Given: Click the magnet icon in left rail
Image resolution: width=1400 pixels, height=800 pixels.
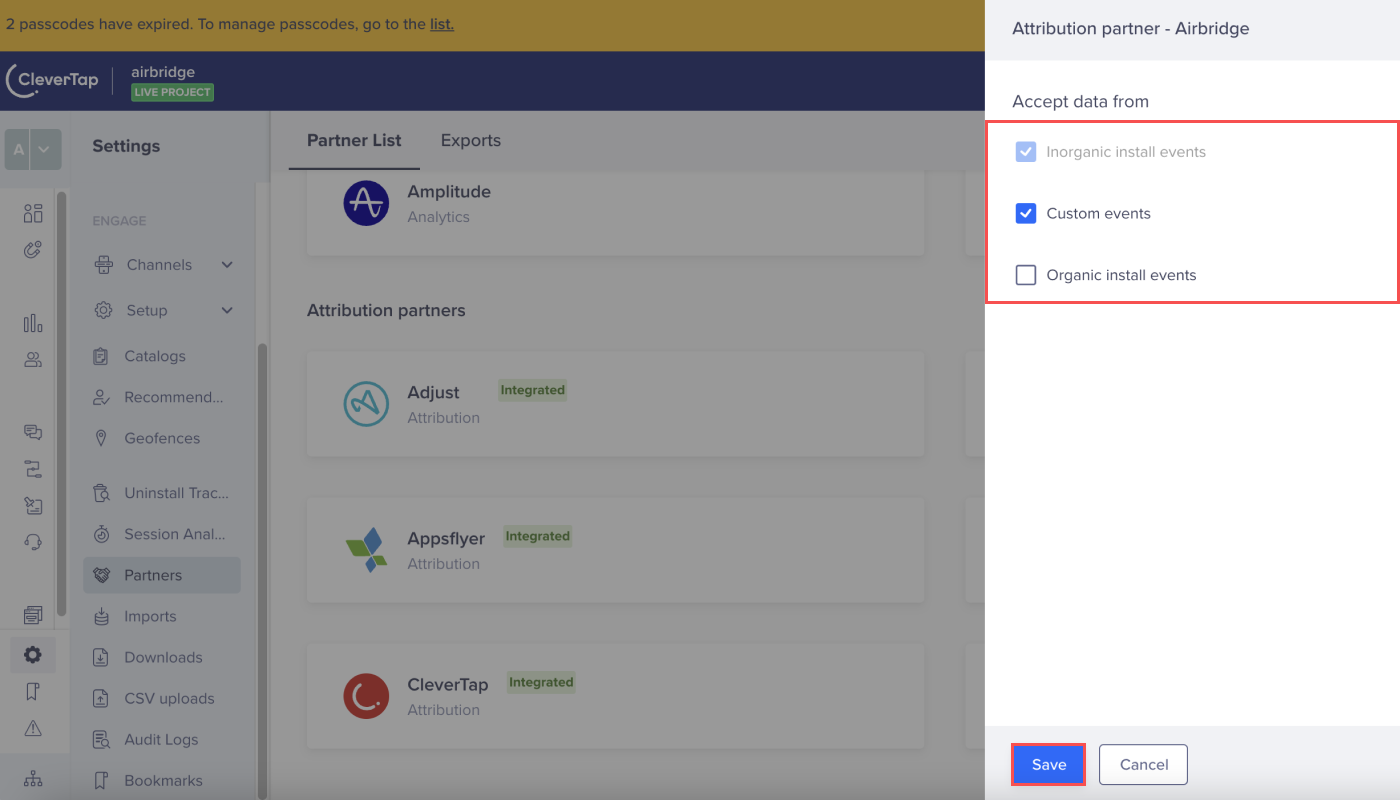Looking at the screenshot, I should coord(33,249).
